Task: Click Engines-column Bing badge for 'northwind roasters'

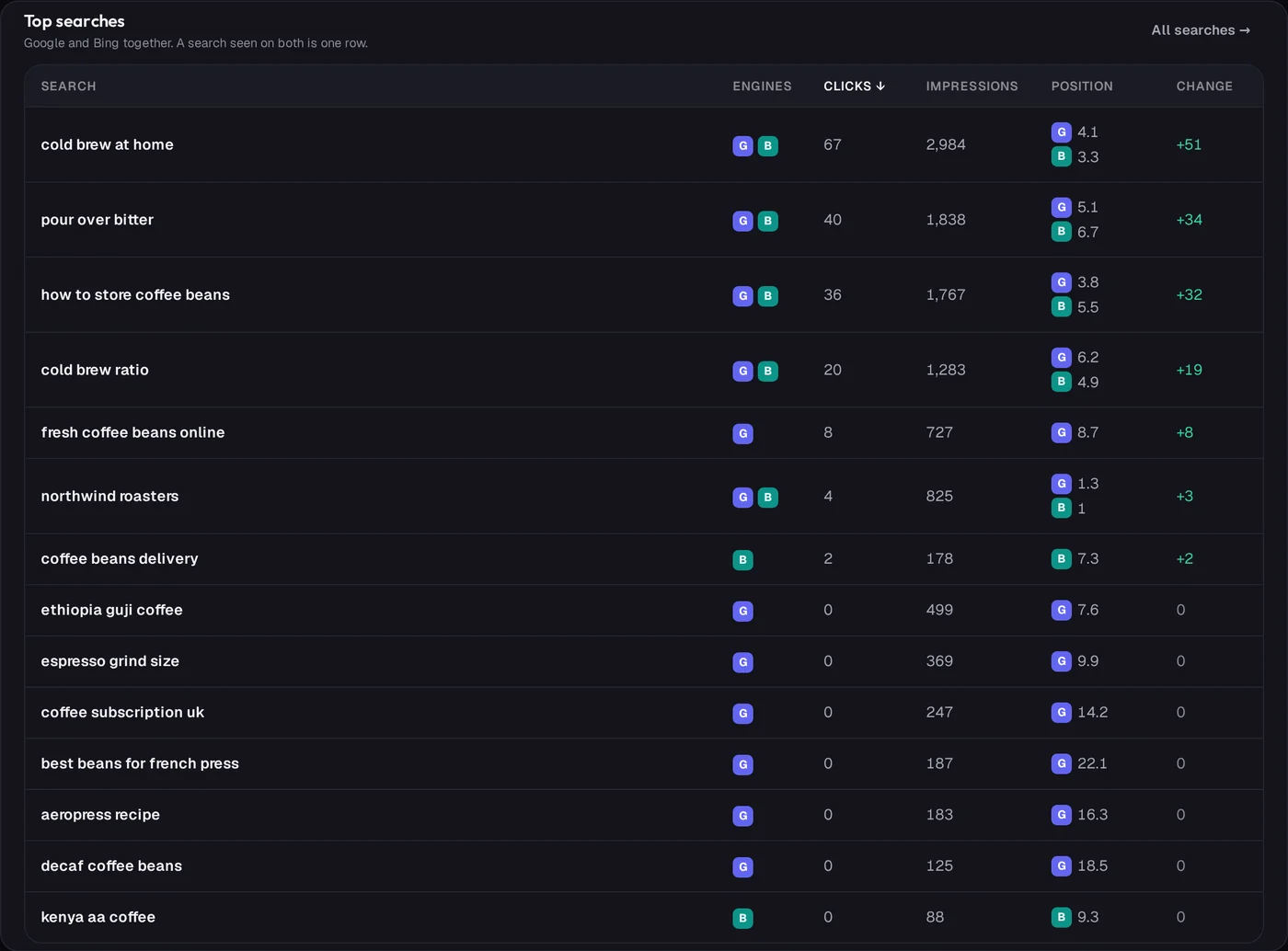Action: tap(767, 497)
